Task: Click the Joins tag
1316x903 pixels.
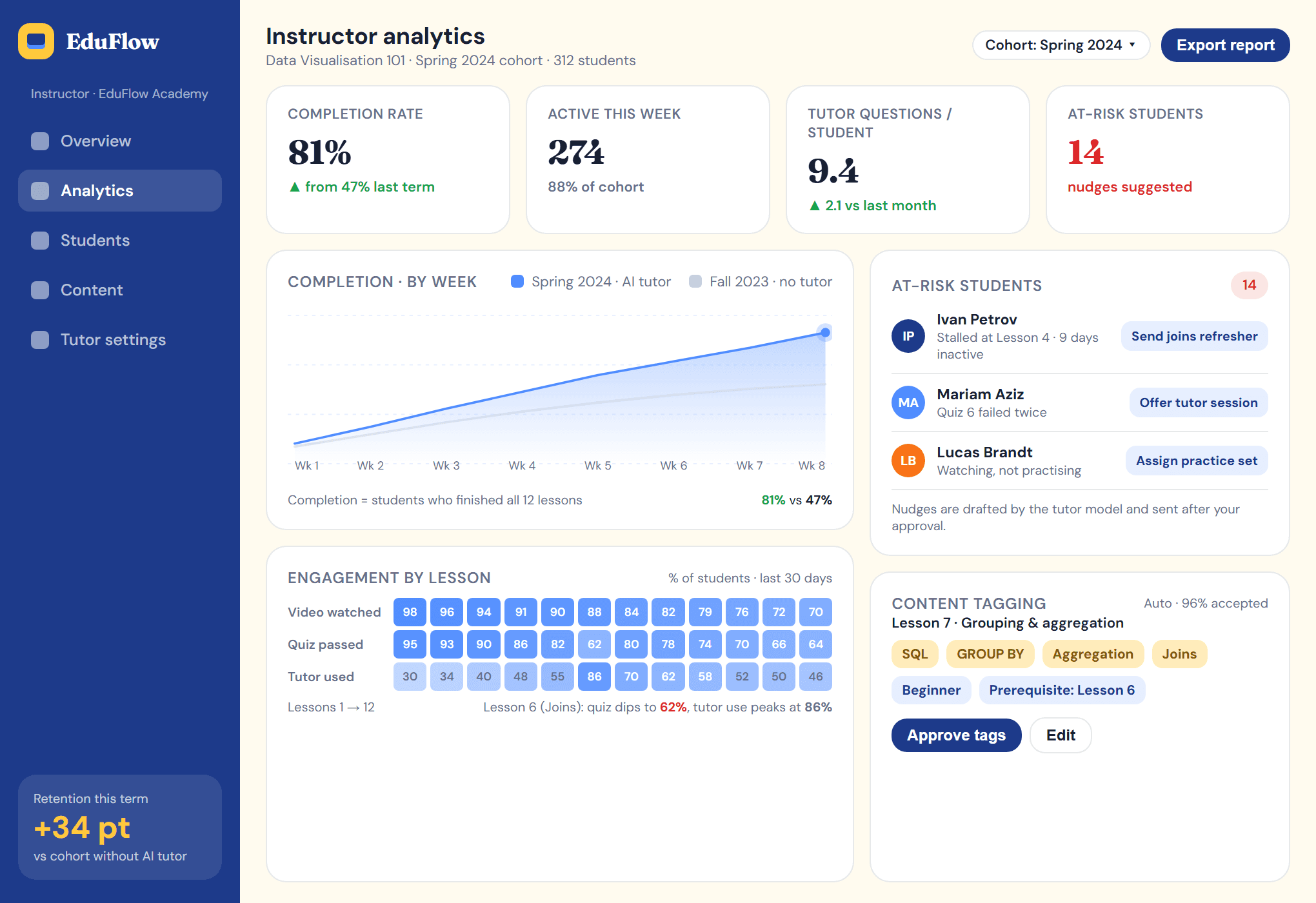Action: pos(1179,654)
